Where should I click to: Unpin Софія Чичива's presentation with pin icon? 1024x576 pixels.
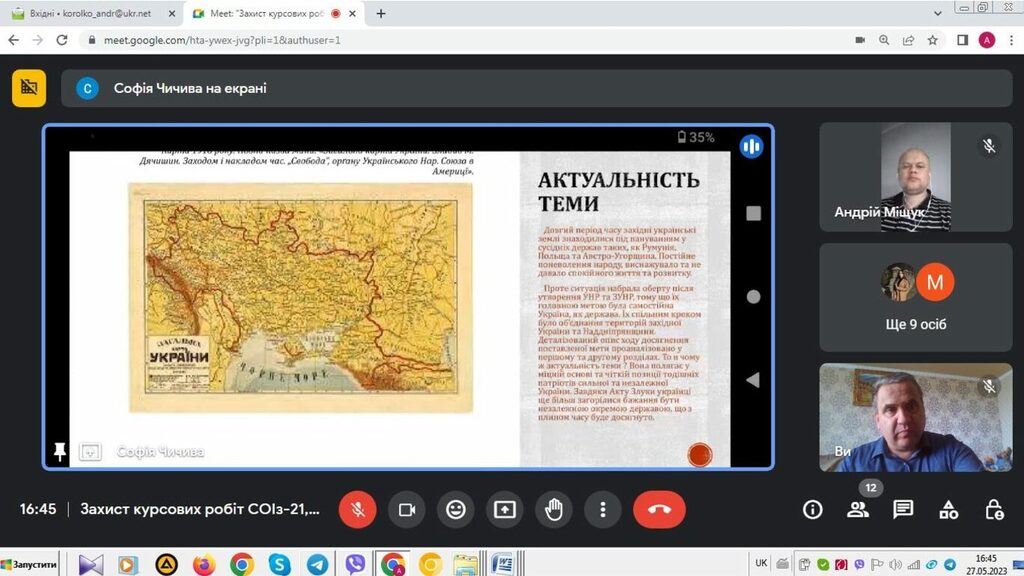point(60,452)
